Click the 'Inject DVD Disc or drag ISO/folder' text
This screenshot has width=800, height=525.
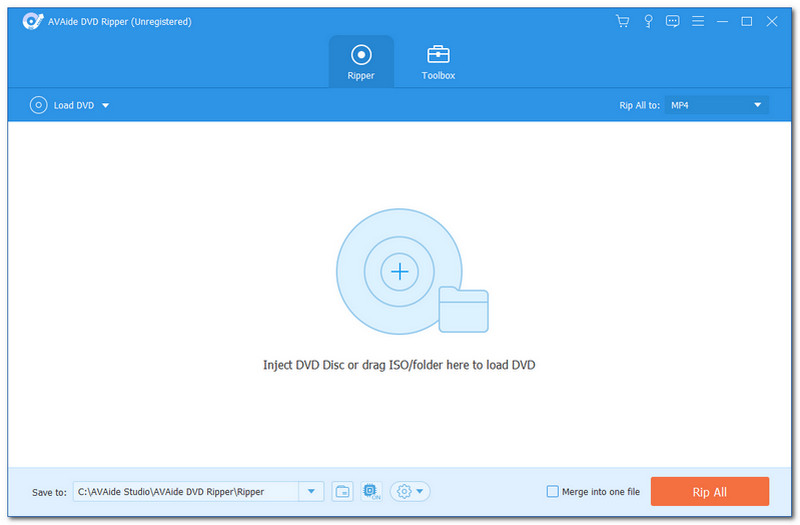click(399, 365)
